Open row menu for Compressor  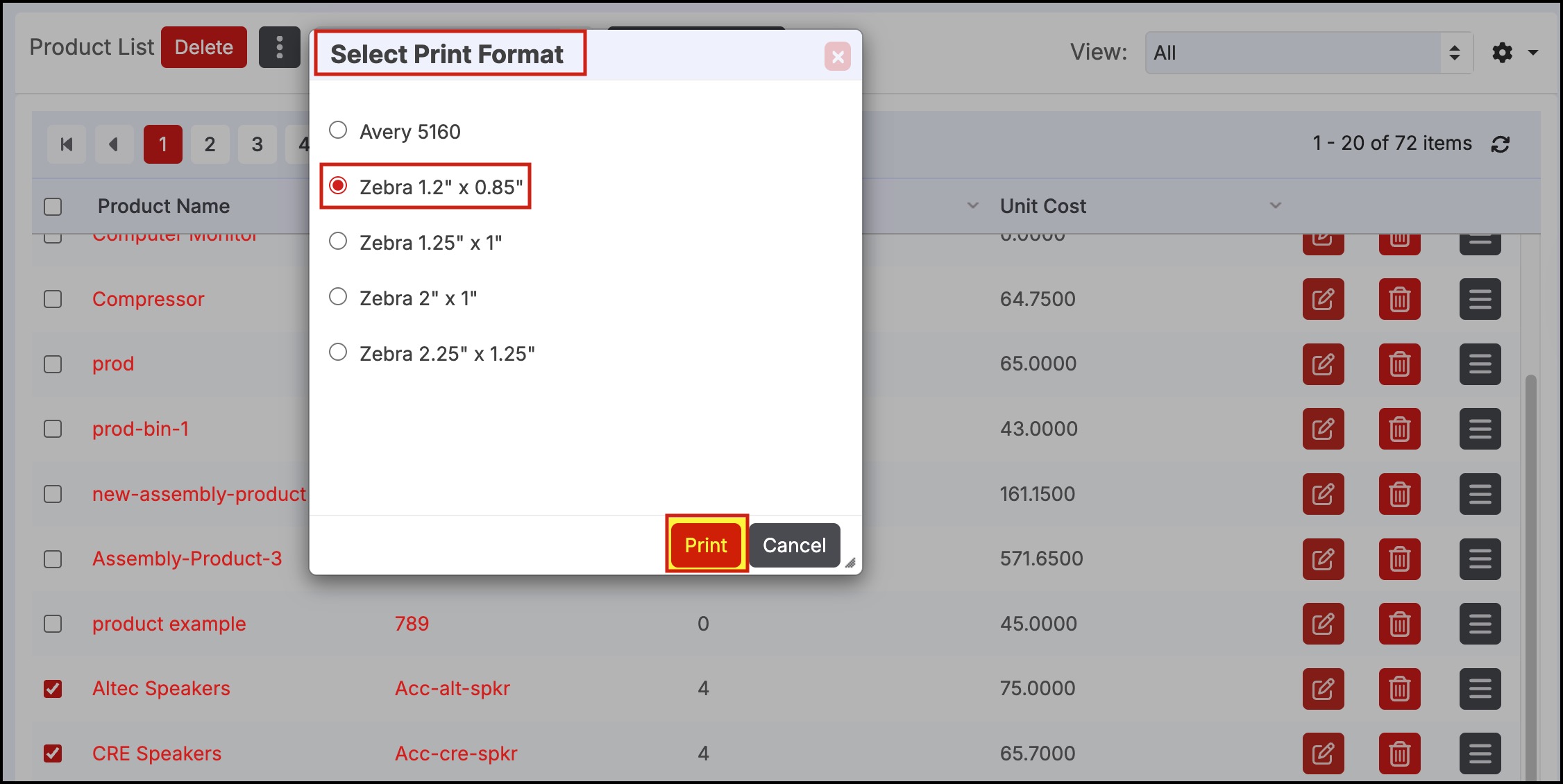(1480, 299)
